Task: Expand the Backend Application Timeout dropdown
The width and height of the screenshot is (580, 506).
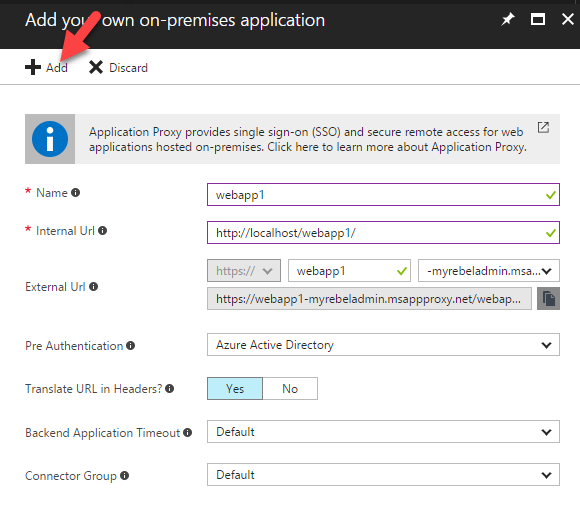Action: coord(383,432)
